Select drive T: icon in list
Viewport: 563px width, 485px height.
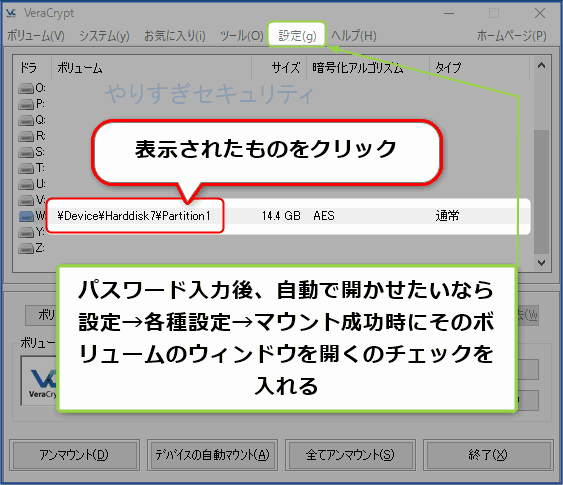[26, 168]
